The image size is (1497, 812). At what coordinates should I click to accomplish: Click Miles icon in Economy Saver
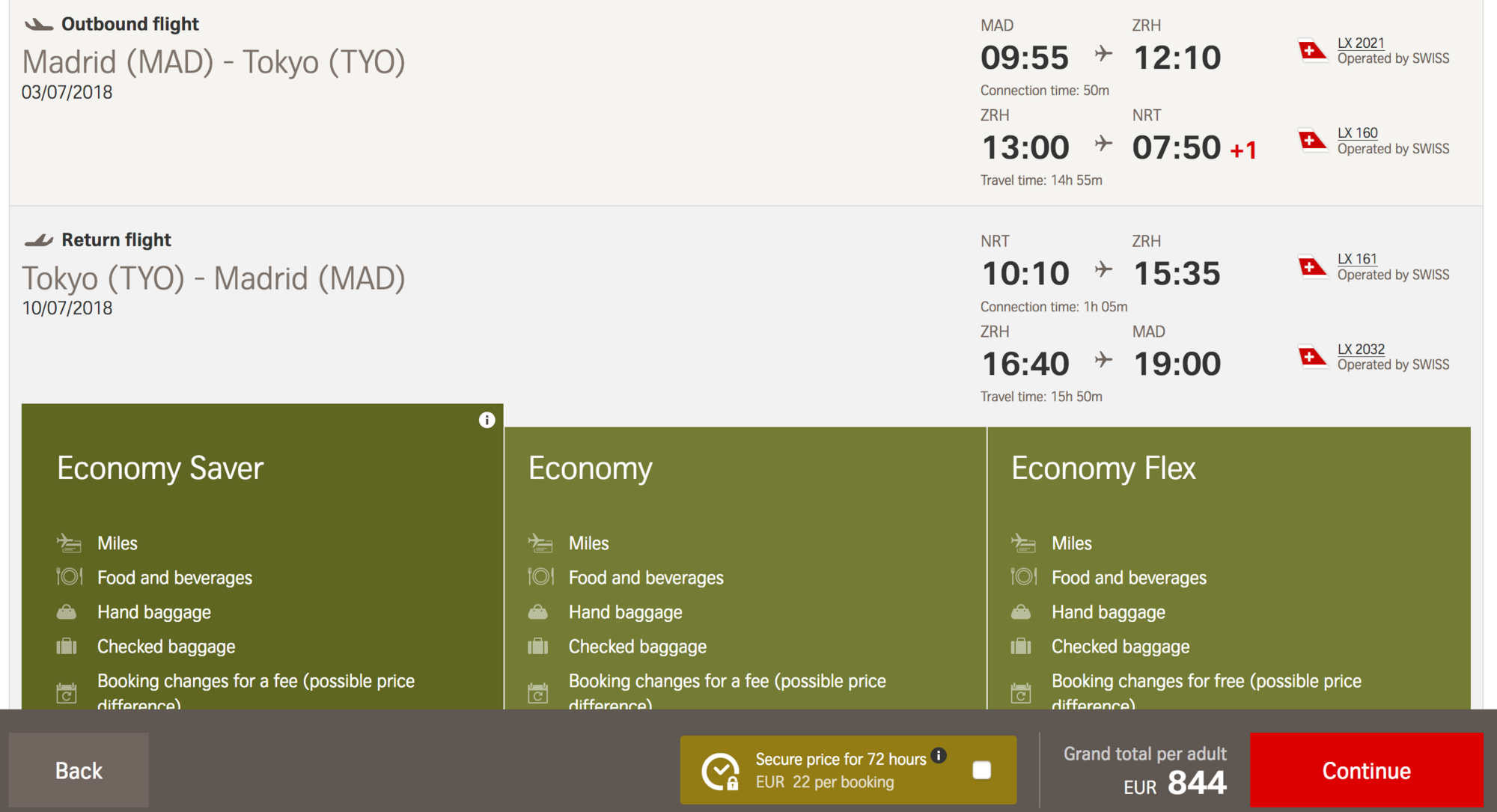coord(69,543)
